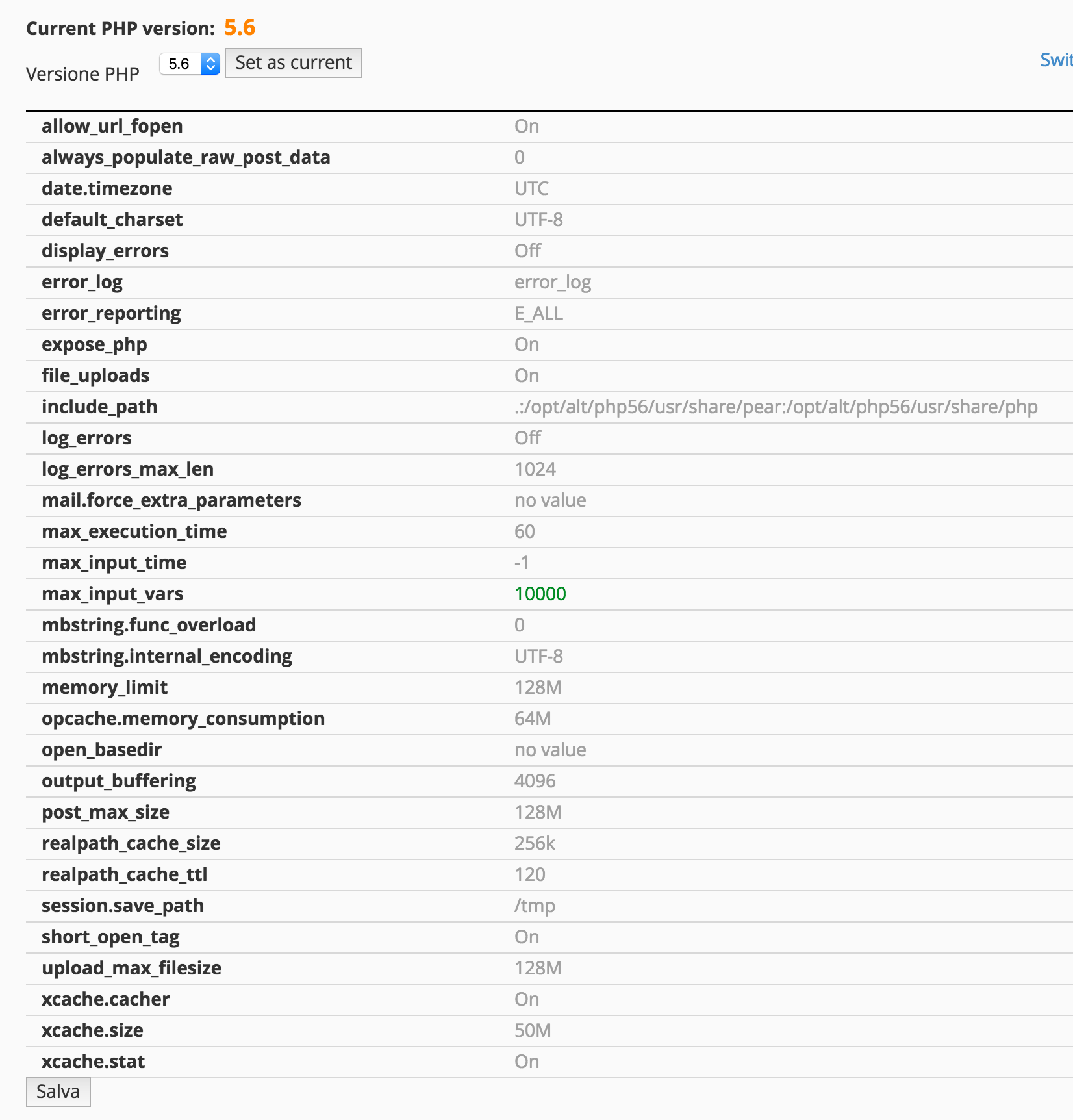Viewport: 1073px width, 1120px height.
Task: Open the partially visible Switch link
Action: (1056, 60)
